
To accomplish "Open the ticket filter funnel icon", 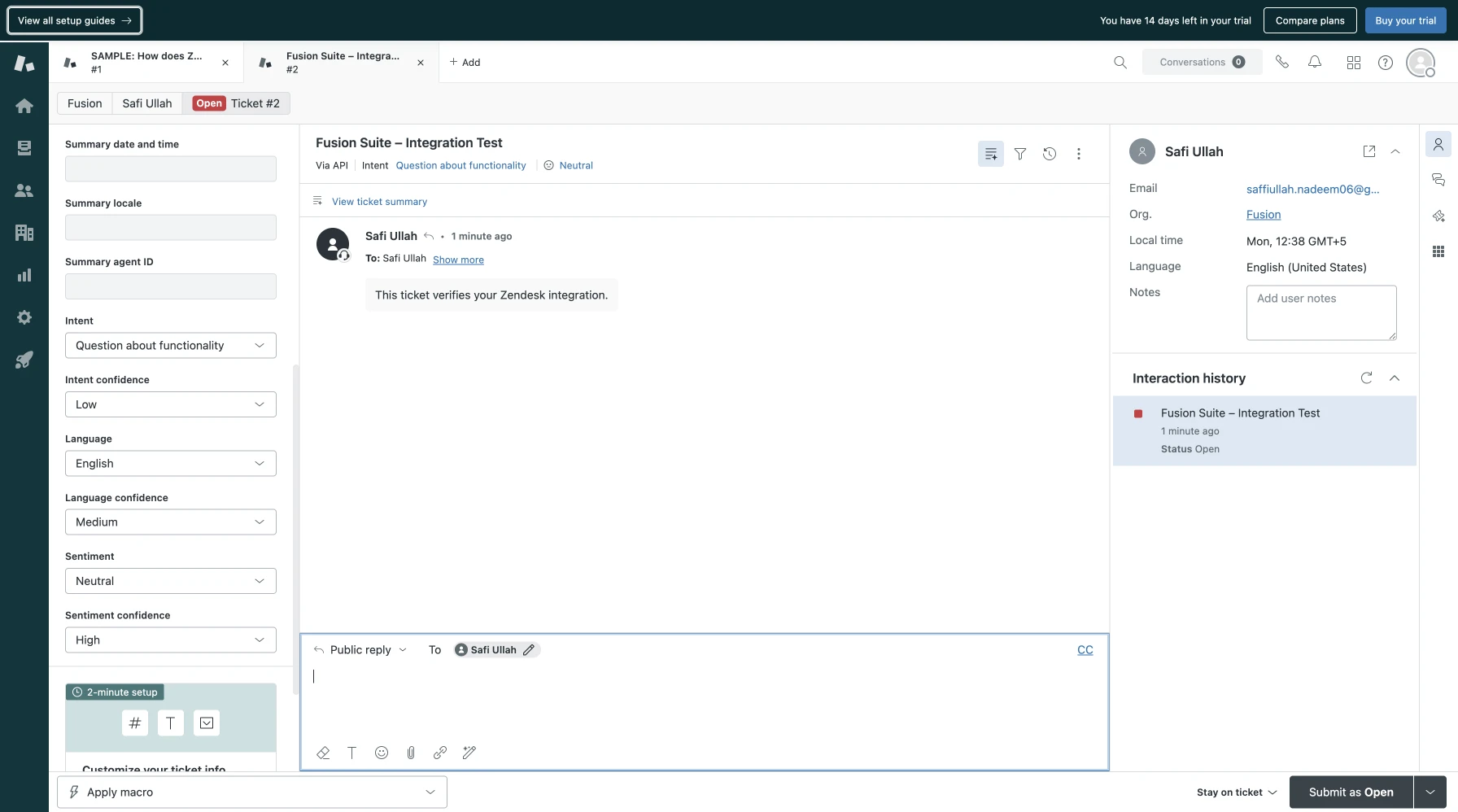I will 1020,154.
